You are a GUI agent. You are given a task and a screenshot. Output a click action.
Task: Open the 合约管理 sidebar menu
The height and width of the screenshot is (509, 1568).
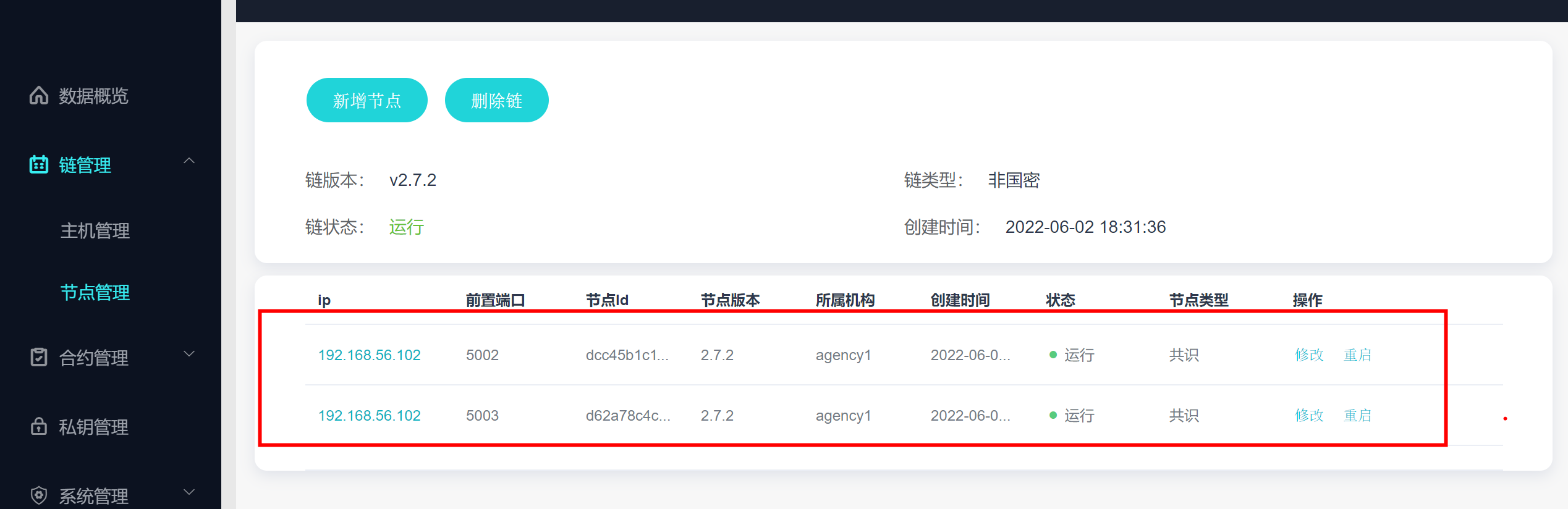[x=93, y=358]
